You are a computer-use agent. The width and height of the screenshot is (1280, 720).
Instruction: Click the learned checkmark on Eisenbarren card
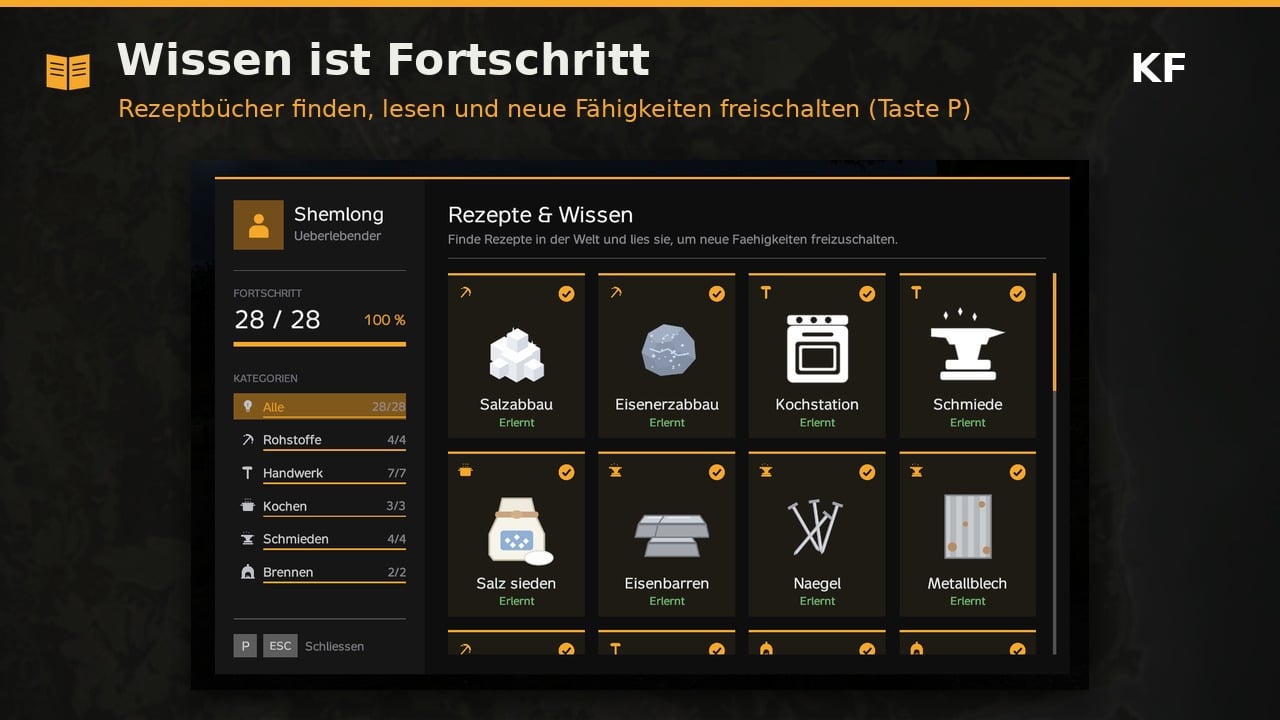coord(716,472)
